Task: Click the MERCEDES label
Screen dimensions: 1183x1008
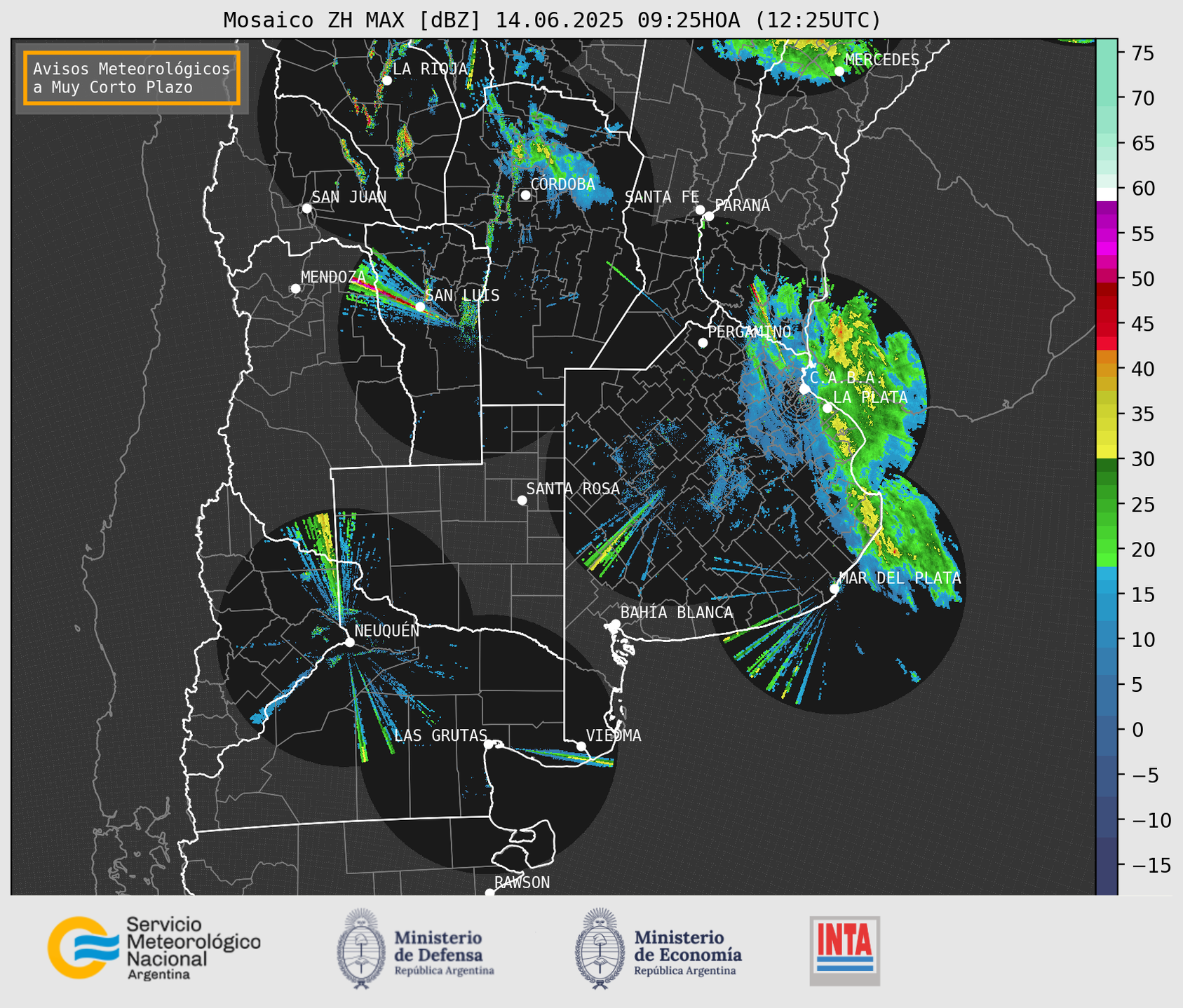Action: 882,60
